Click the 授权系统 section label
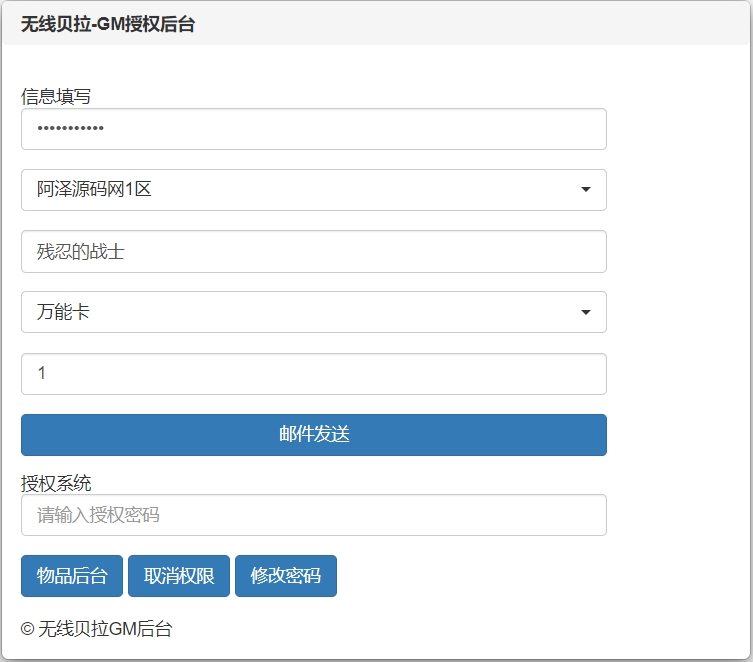The image size is (753, 662). (x=56, y=483)
